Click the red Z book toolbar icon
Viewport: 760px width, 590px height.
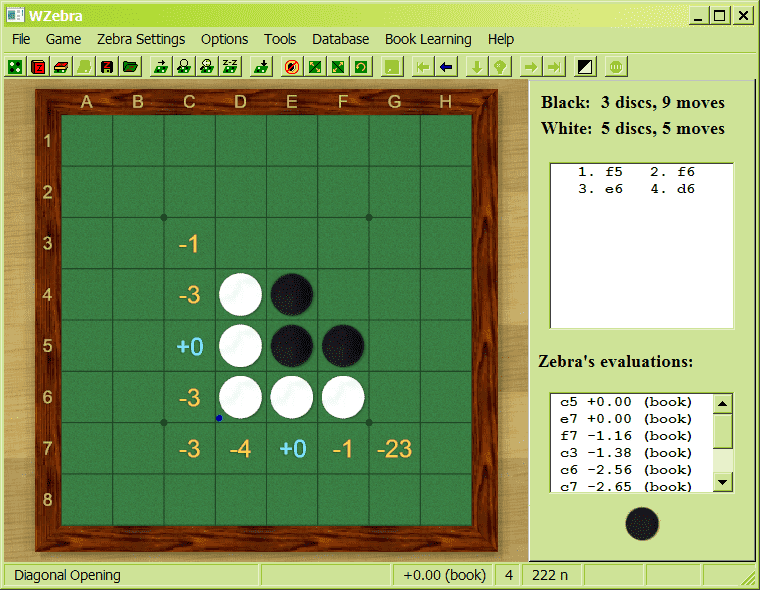point(38,67)
